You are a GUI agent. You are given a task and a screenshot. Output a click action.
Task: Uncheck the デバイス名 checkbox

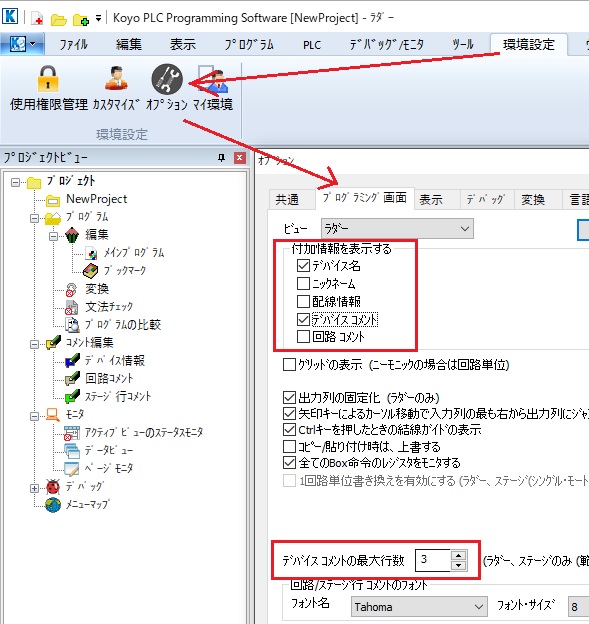pos(303,265)
